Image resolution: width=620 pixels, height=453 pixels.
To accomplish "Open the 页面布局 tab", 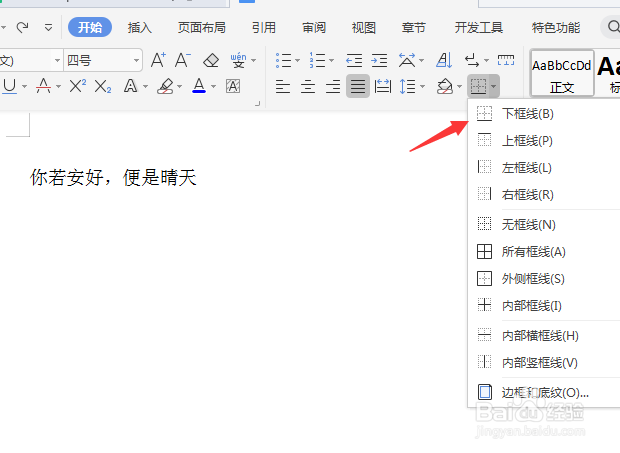I will (202, 28).
